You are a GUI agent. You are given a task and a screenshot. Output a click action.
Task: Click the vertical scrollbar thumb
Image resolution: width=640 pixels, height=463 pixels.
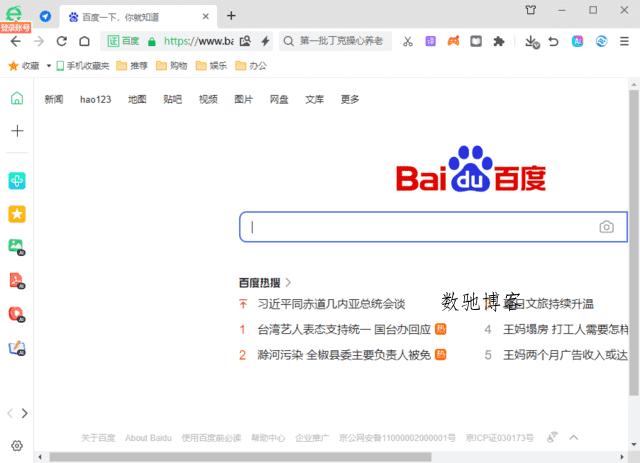pyautogui.click(x=634, y=243)
